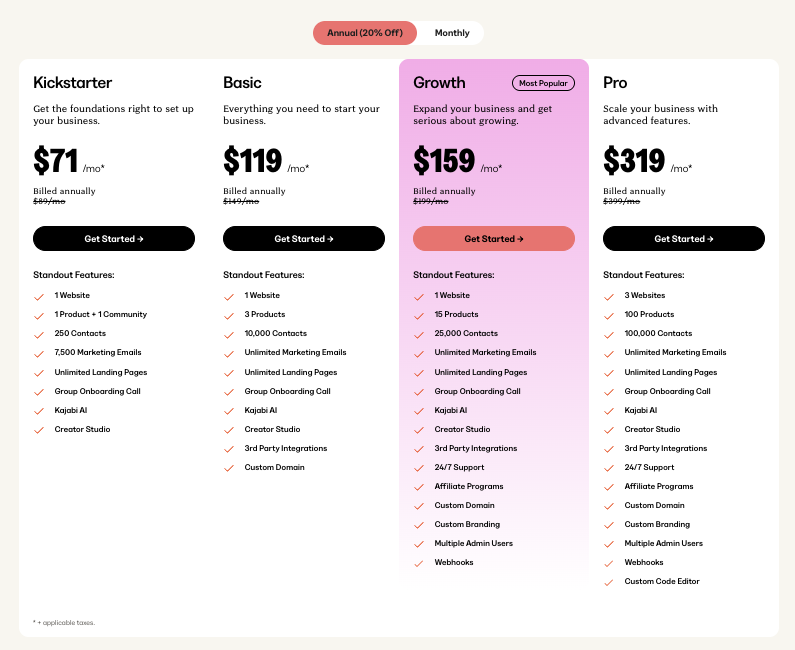Viewport: 795px width, 650px height.
Task: Click the applicable taxes footnote
Action: pyautogui.click(x=64, y=623)
